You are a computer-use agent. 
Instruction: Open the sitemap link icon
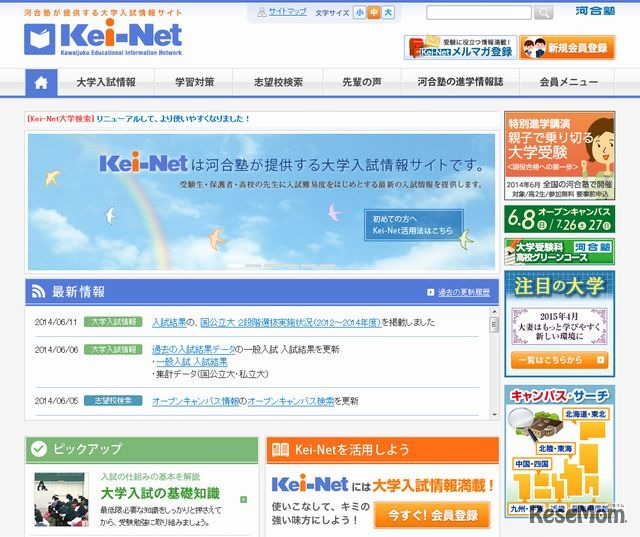(262, 12)
